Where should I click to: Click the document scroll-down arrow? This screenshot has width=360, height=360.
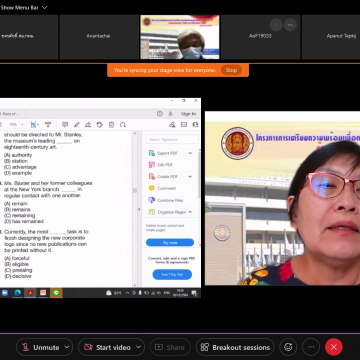[135, 285]
